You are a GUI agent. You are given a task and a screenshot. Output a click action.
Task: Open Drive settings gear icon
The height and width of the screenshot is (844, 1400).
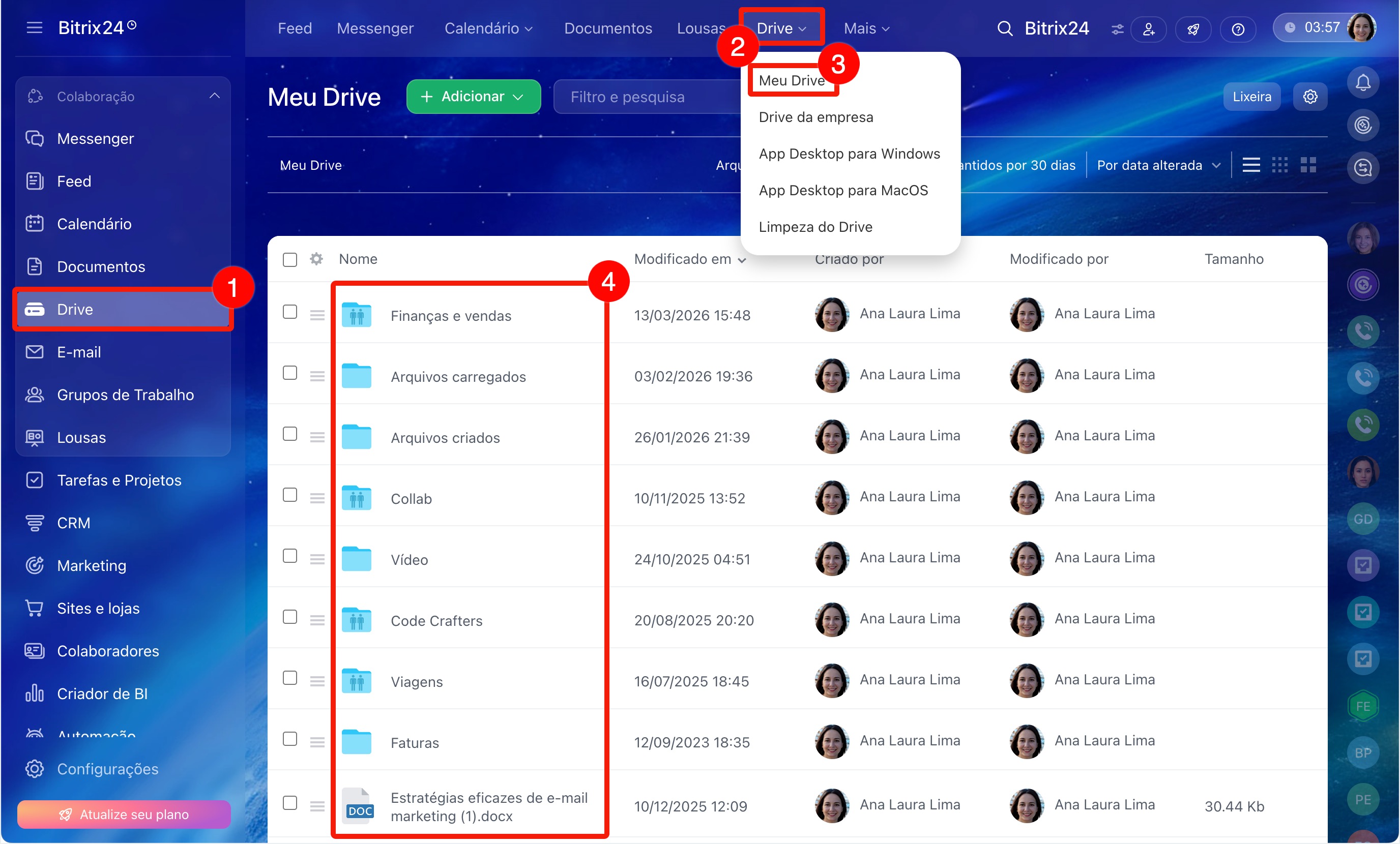[x=1309, y=97]
